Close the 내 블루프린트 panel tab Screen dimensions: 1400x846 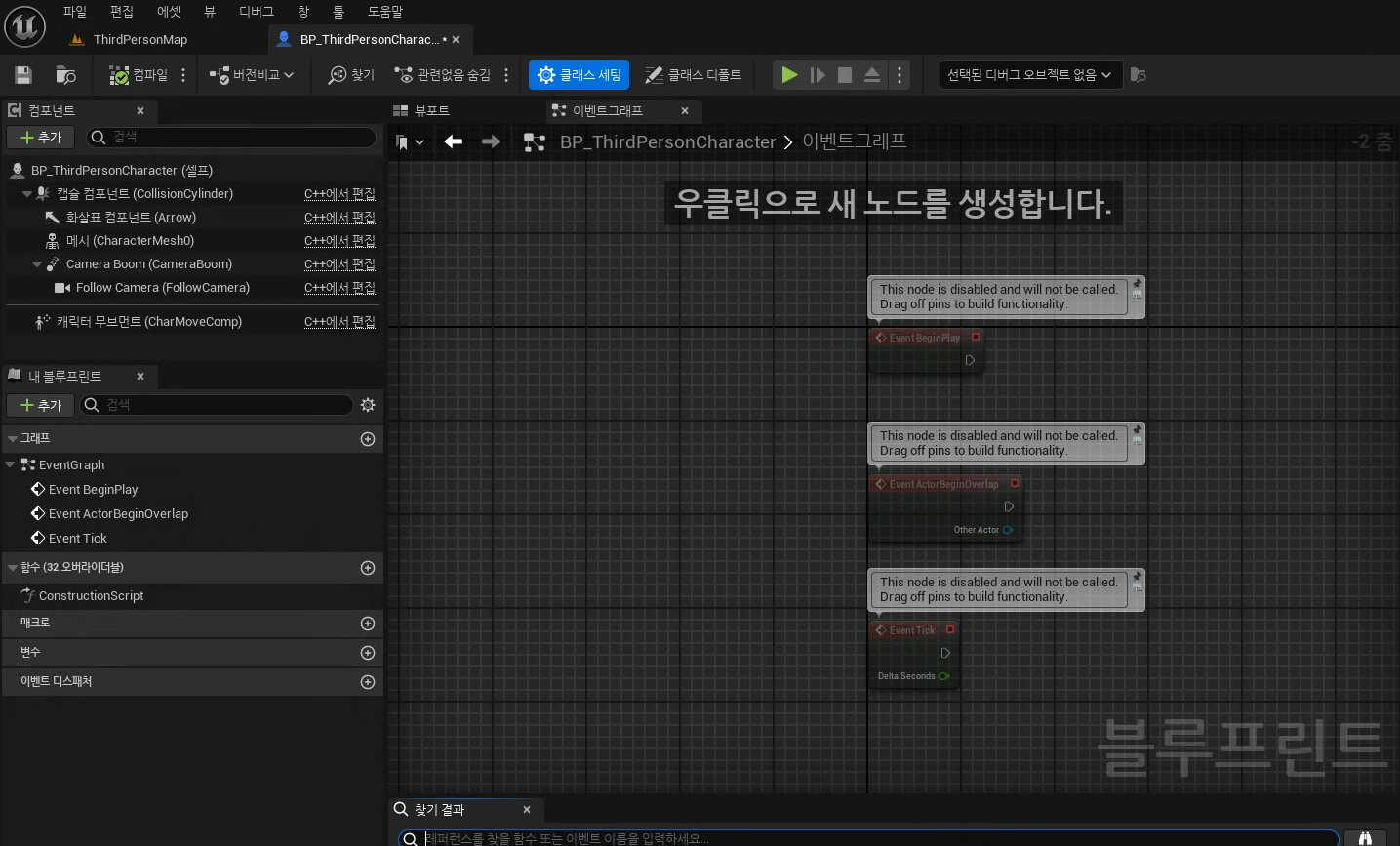pyautogui.click(x=140, y=377)
